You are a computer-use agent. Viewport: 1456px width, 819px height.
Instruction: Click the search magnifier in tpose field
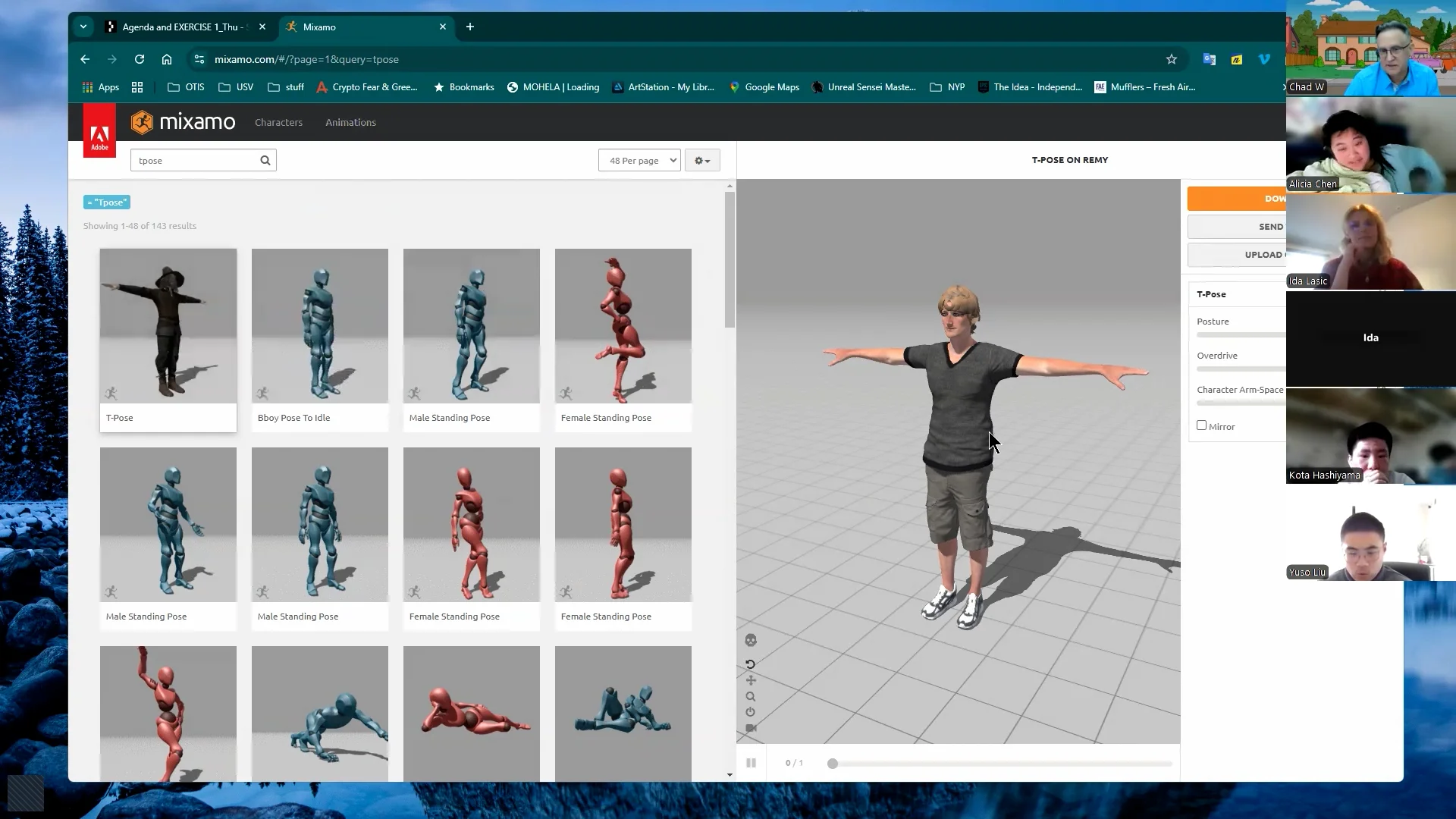[265, 160]
